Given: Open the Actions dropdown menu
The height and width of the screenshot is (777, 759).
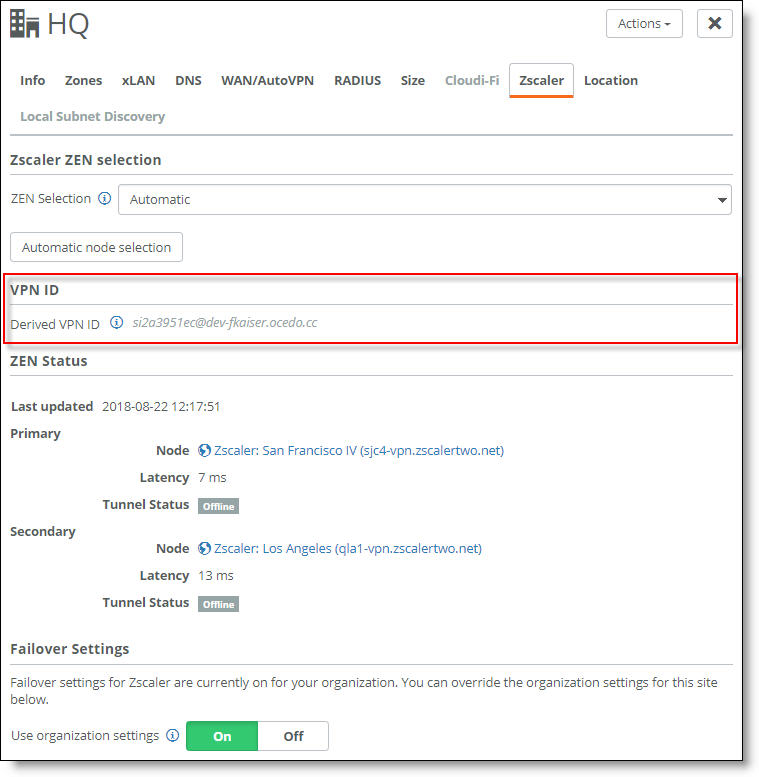Looking at the screenshot, I should click(644, 23).
